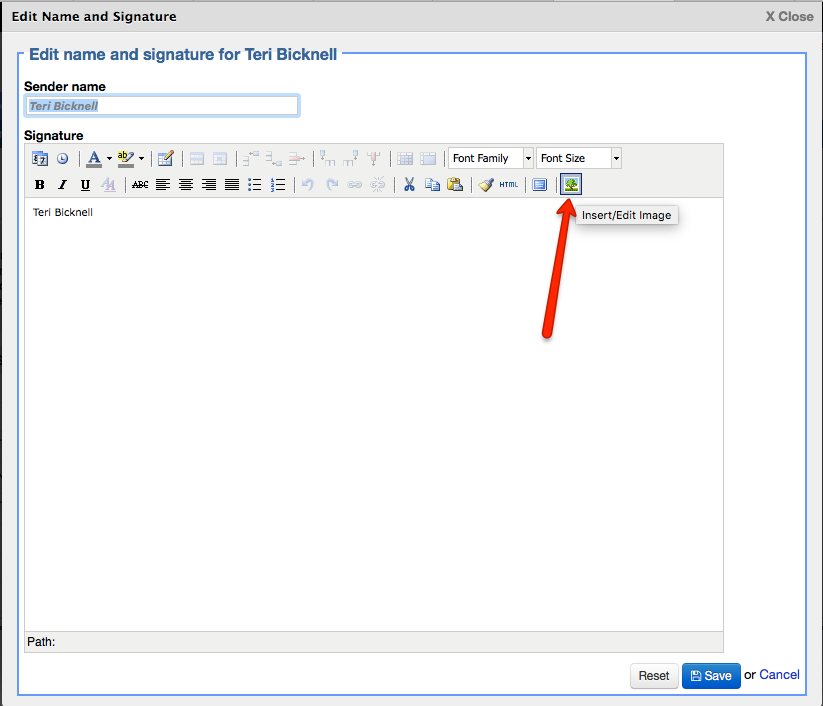Toggle bold formatting in the signature editor
The width and height of the screenshot is (823, 706).
(39, 184)
